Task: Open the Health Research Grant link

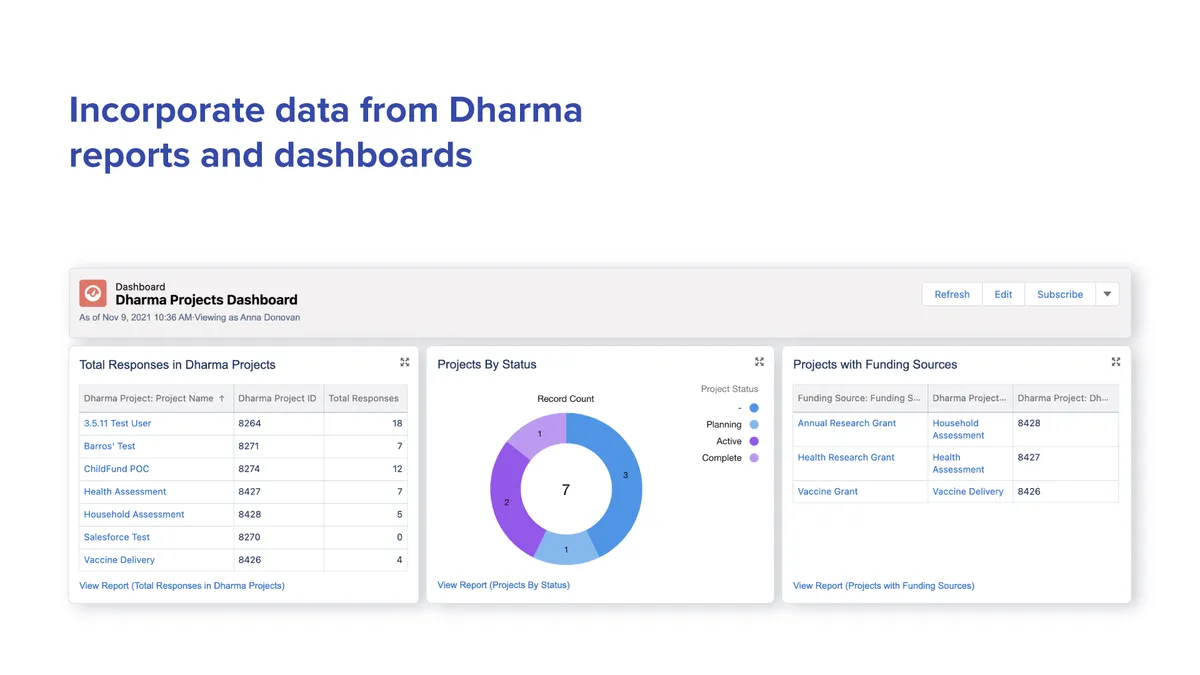Action: coord(846,457)
